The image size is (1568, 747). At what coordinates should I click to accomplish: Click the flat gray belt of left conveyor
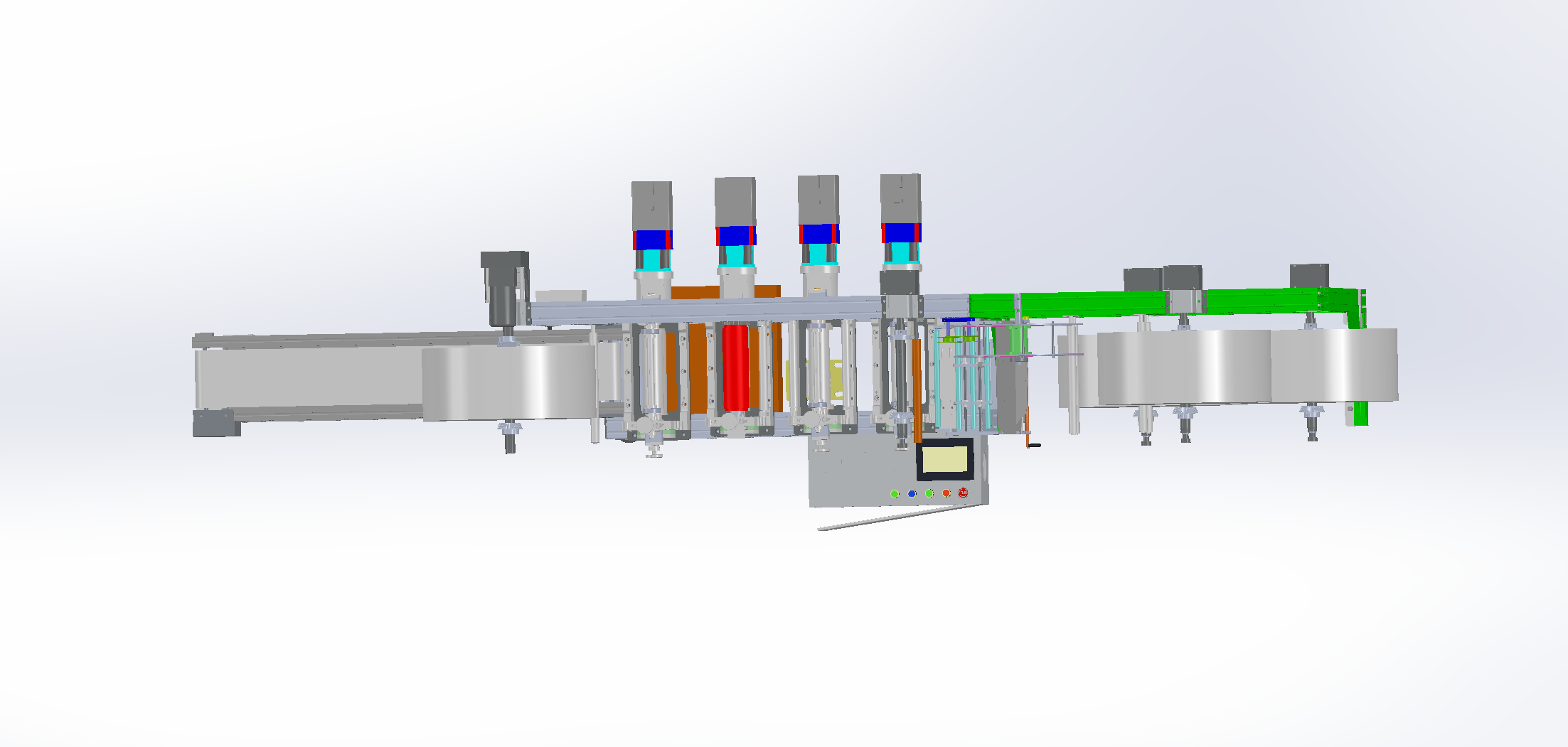coord(306,378)
